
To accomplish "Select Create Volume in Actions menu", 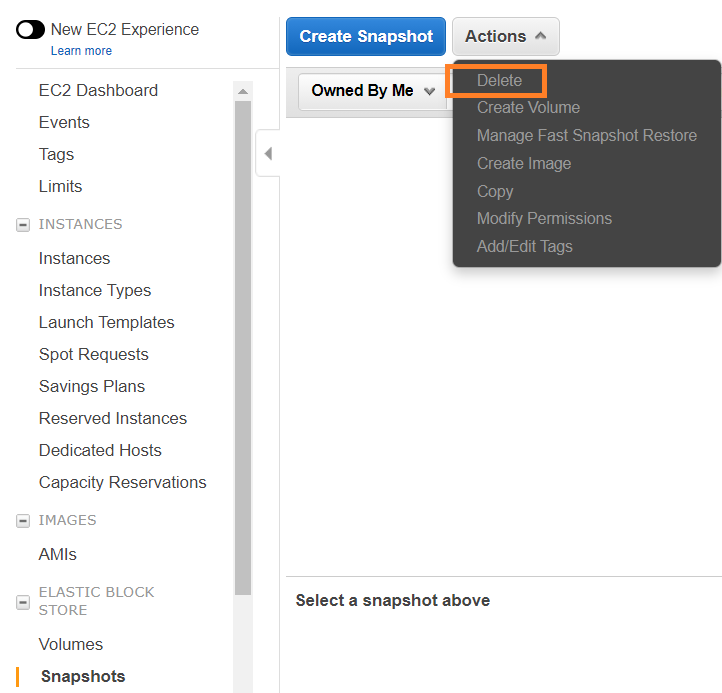I will [528, 108].
